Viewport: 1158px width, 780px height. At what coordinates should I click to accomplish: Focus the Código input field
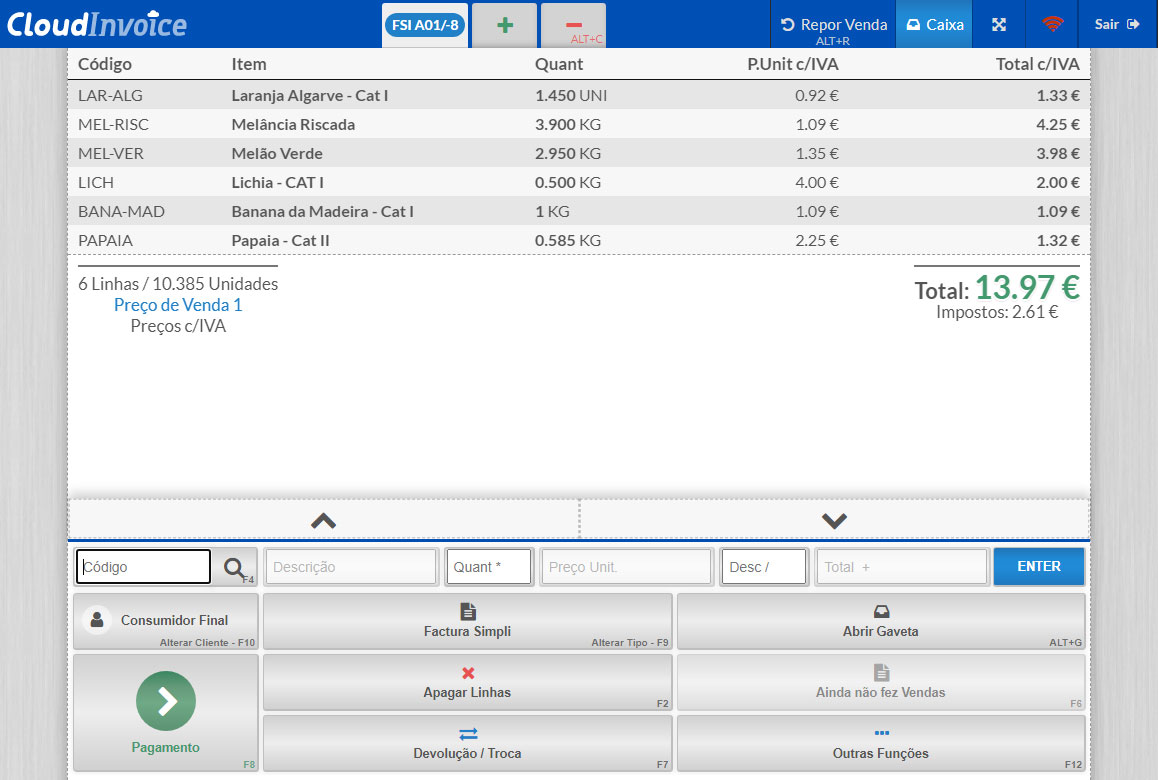pyautogui.click(x=143, y=567)
